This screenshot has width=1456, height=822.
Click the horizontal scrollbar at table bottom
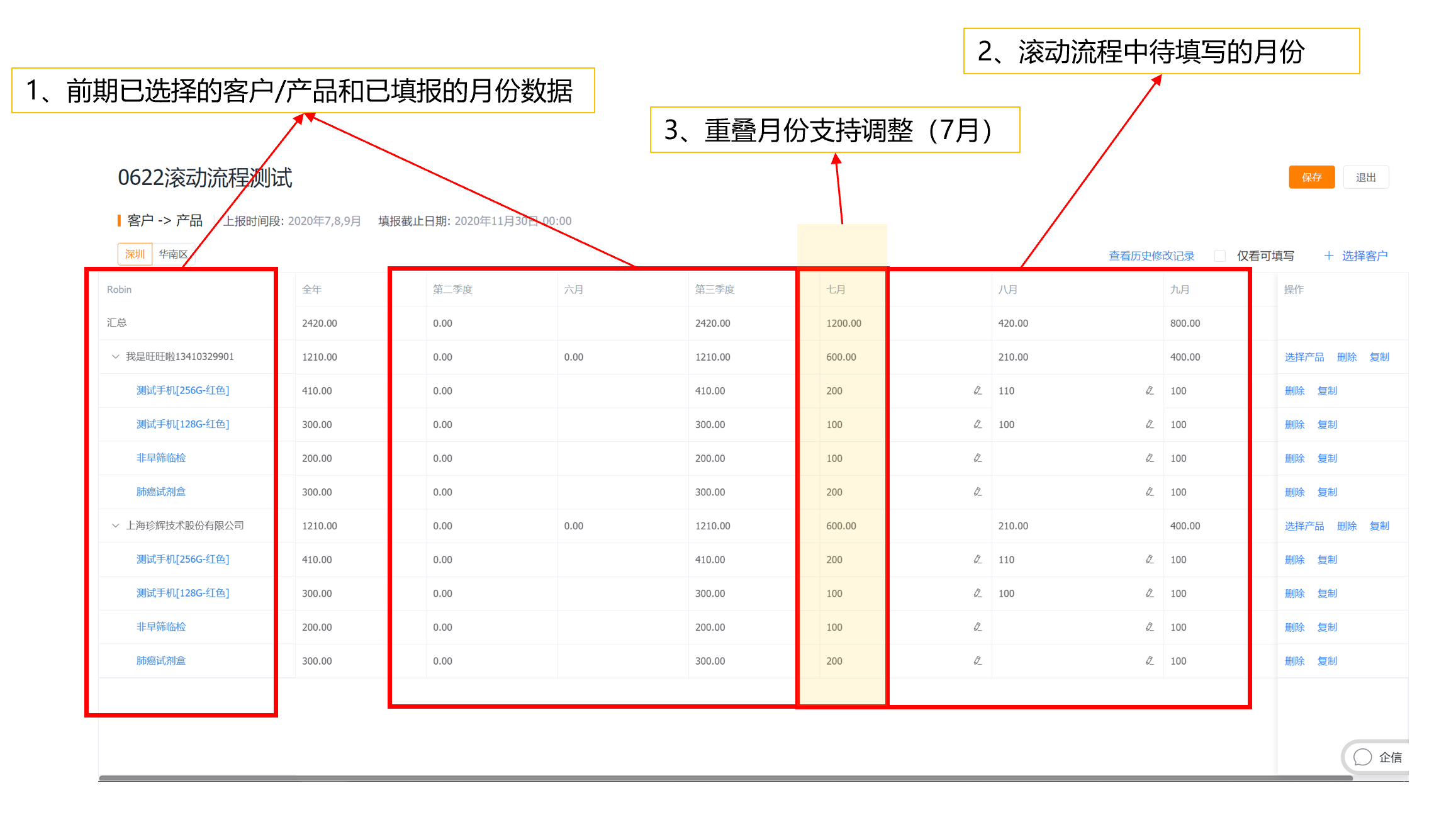[724, 779]
